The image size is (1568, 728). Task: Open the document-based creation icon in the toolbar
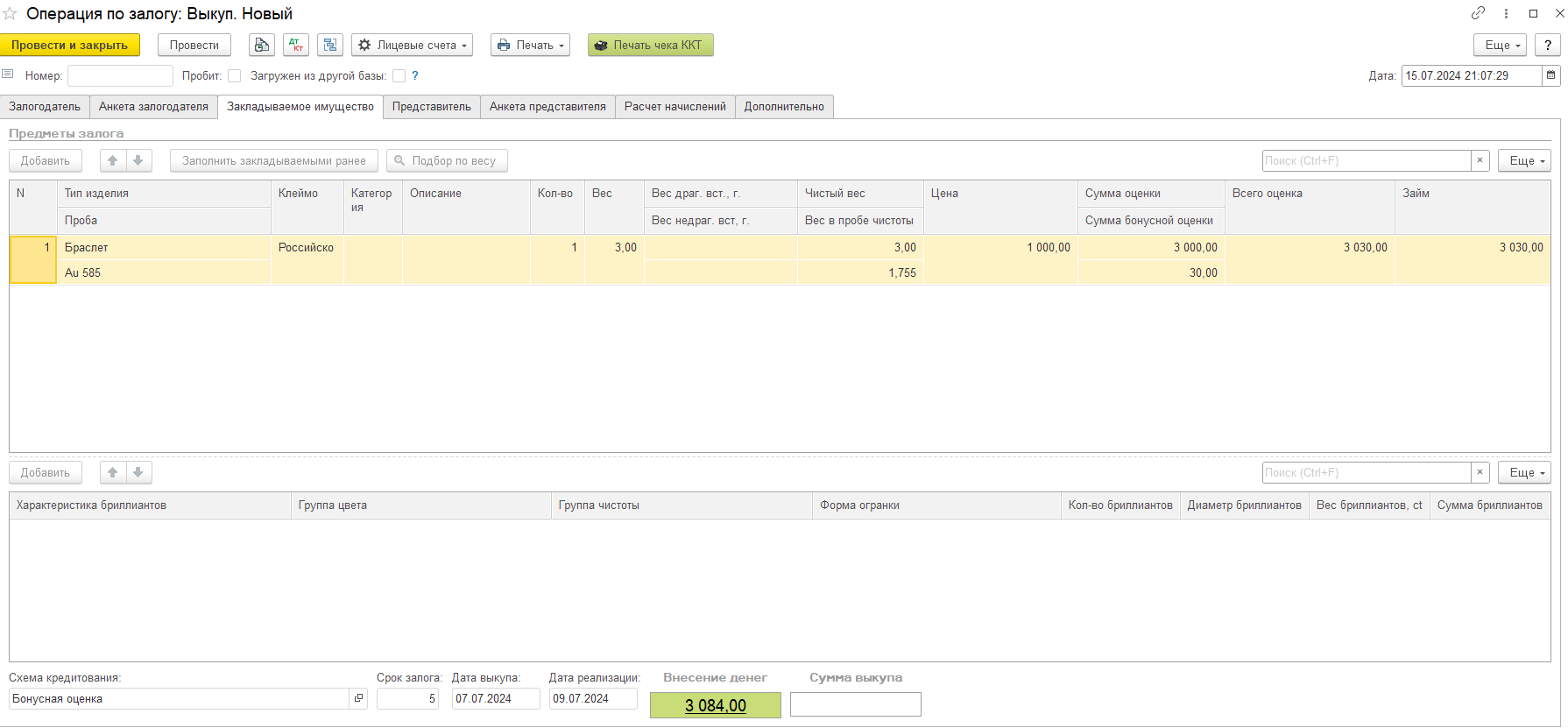[262, 45]
